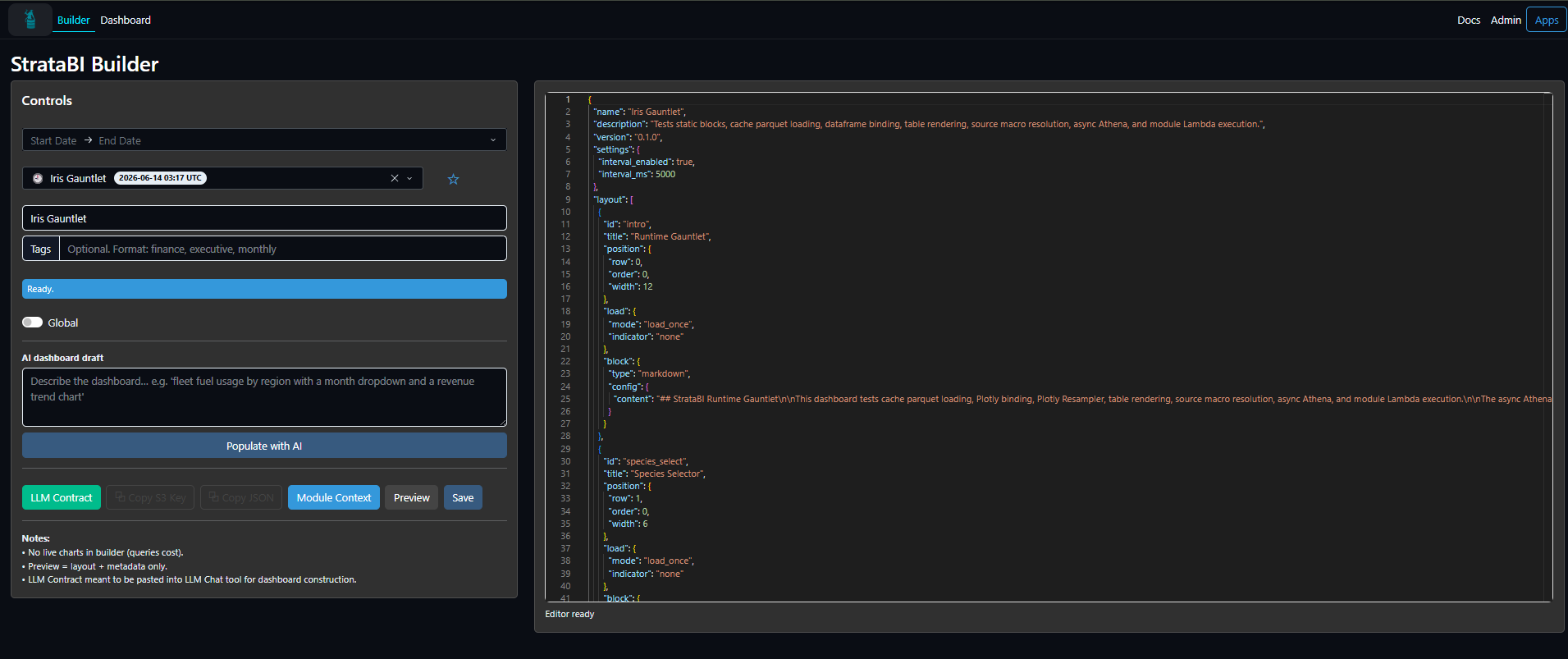The height and width of the screenshot is (659, 1568).
Task: Click line number 29 in the editor gutter
Action: [x=565, y=449]
